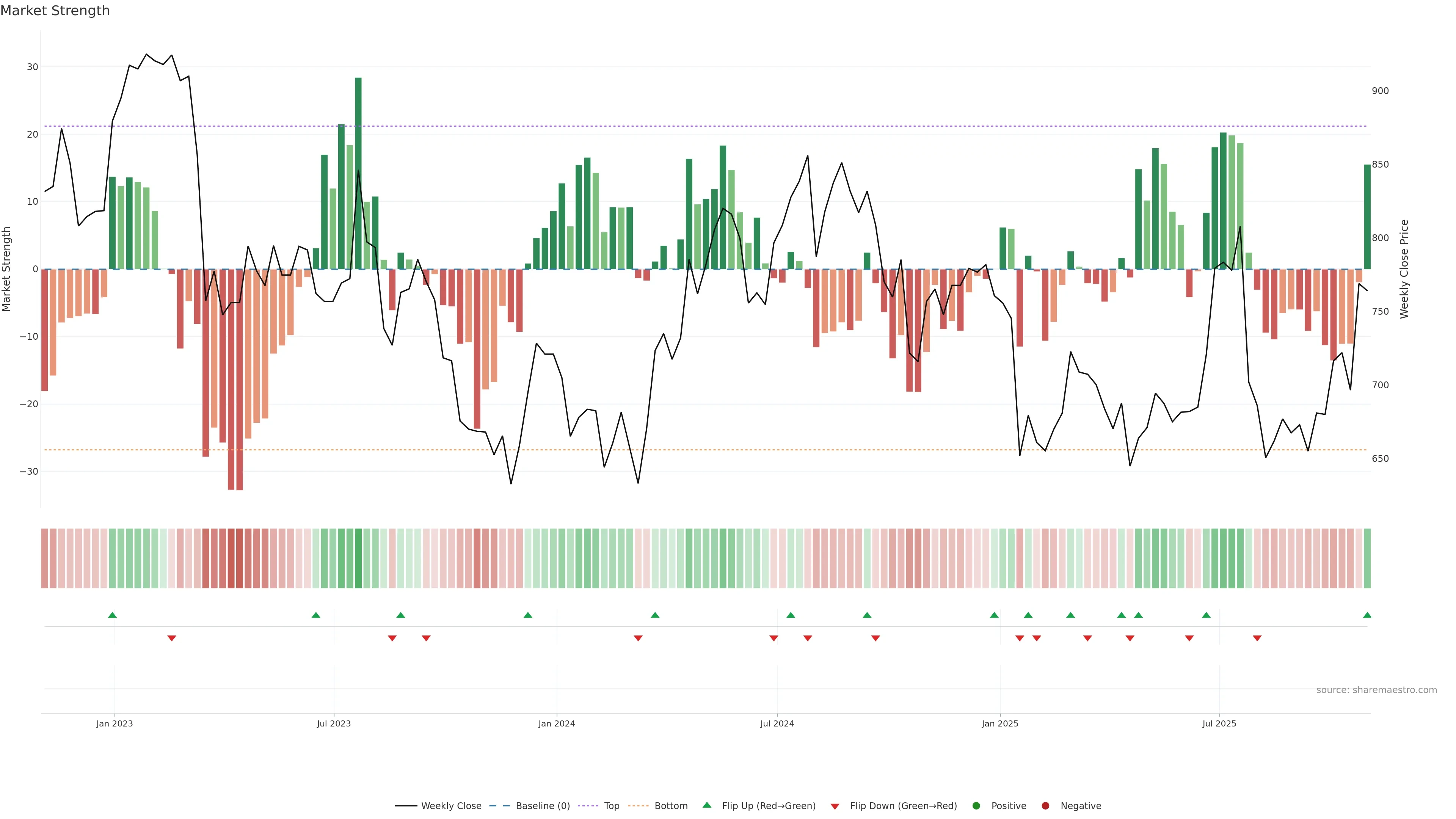Click the rightmost red flip-down triangle marker
1456x819 pixels.
point(1257,638)
